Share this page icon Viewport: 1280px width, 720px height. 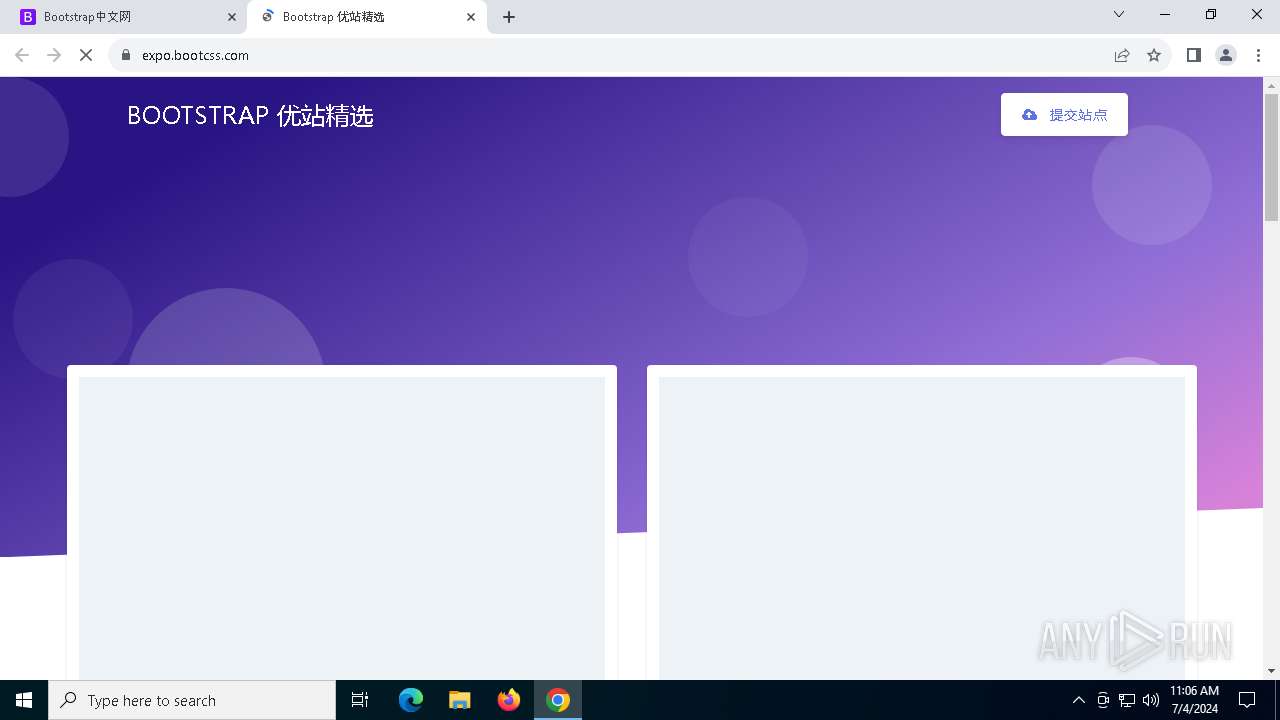(1122, 55)
